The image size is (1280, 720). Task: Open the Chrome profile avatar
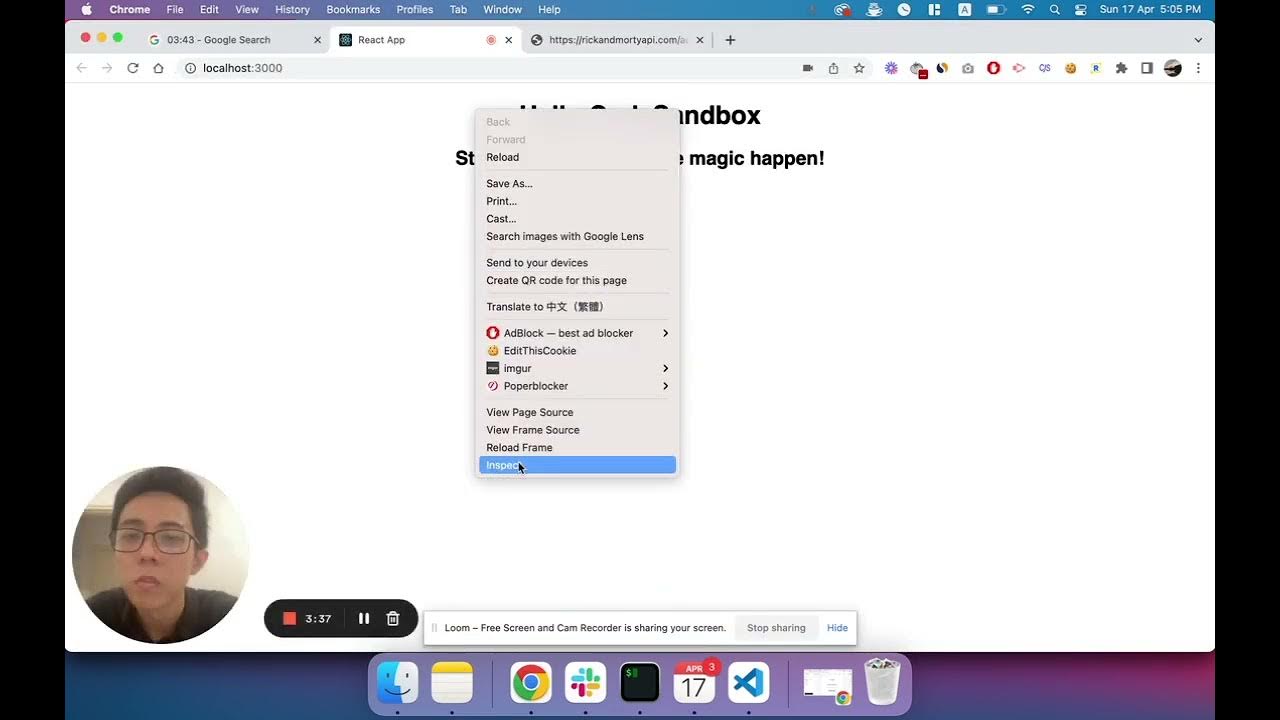point(1173,68)
